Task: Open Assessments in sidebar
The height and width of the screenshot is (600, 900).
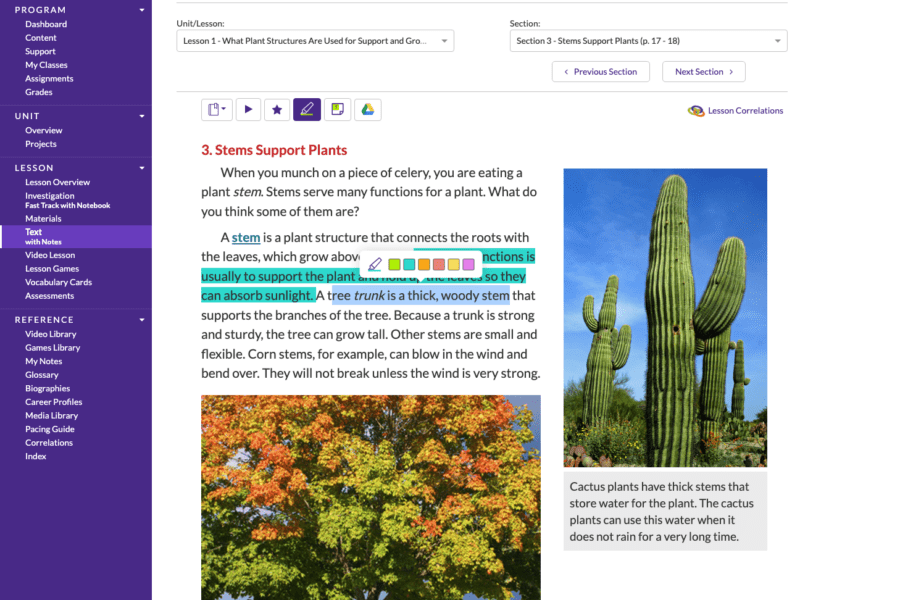Action: coord(49,296)
